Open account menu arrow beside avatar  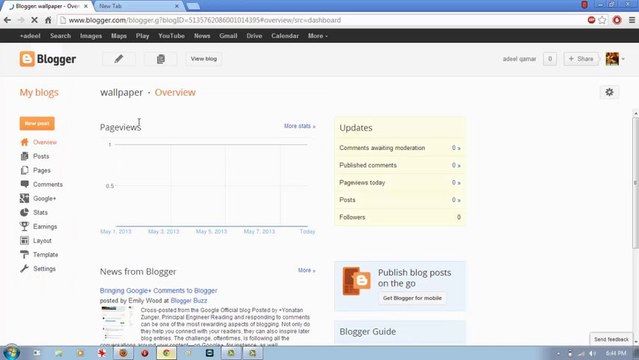(x=623, y=59)
